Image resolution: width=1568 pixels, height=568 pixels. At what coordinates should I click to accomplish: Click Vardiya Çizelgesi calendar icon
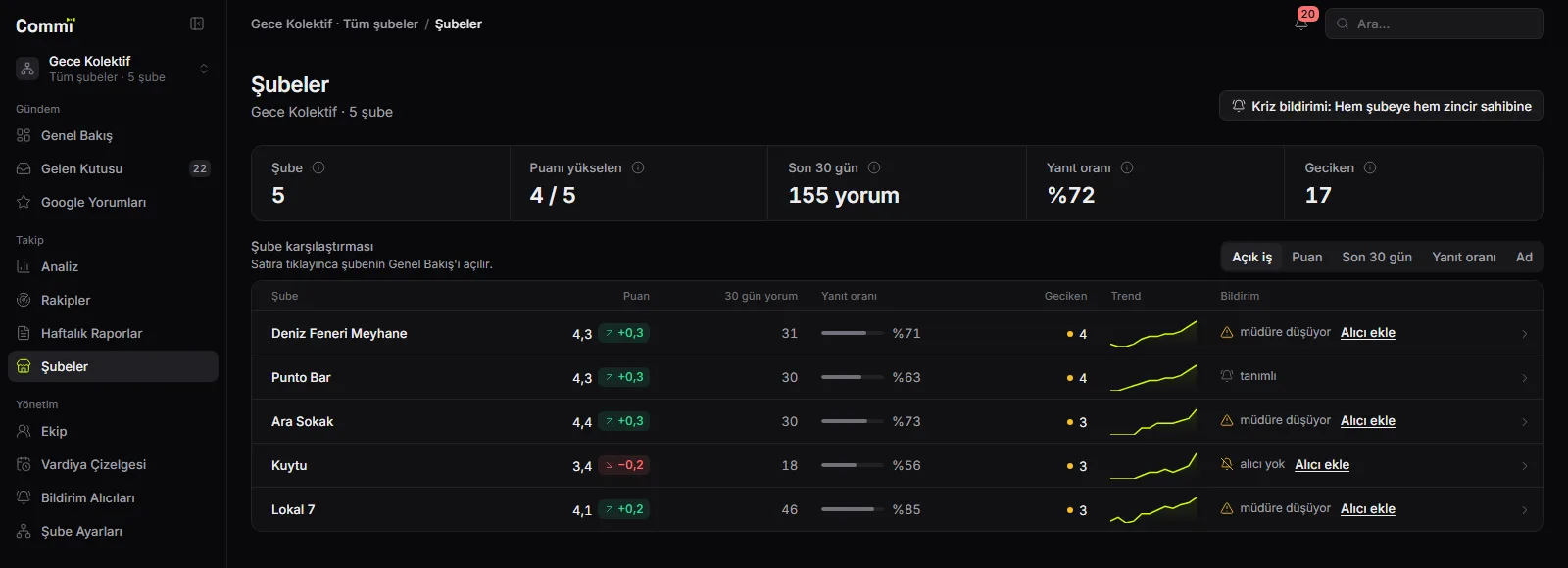24,464
